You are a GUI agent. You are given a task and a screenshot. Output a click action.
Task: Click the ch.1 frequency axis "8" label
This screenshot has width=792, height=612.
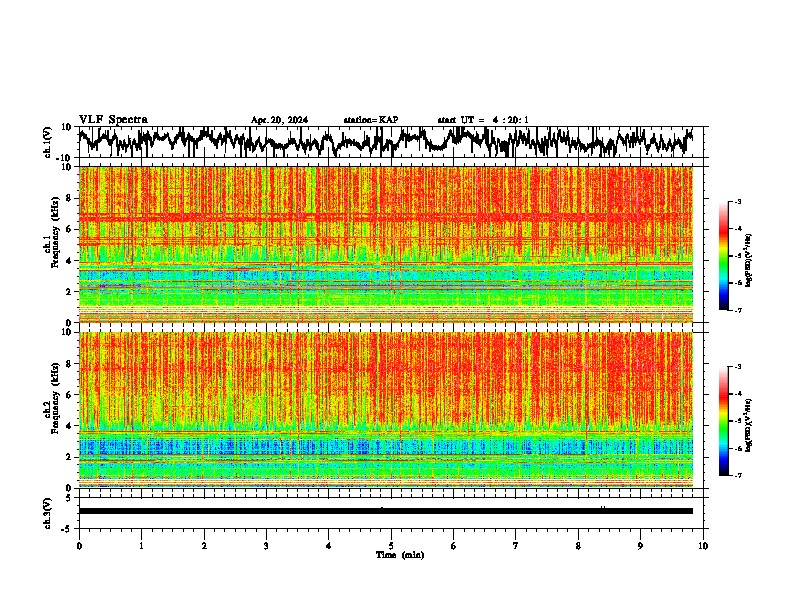pyautogui.click(x=69, y=198)
